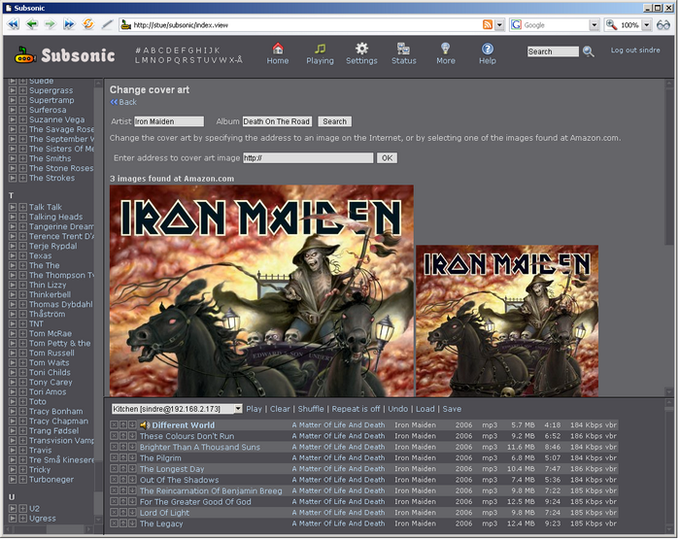Jump to letter T in the index

197,60
